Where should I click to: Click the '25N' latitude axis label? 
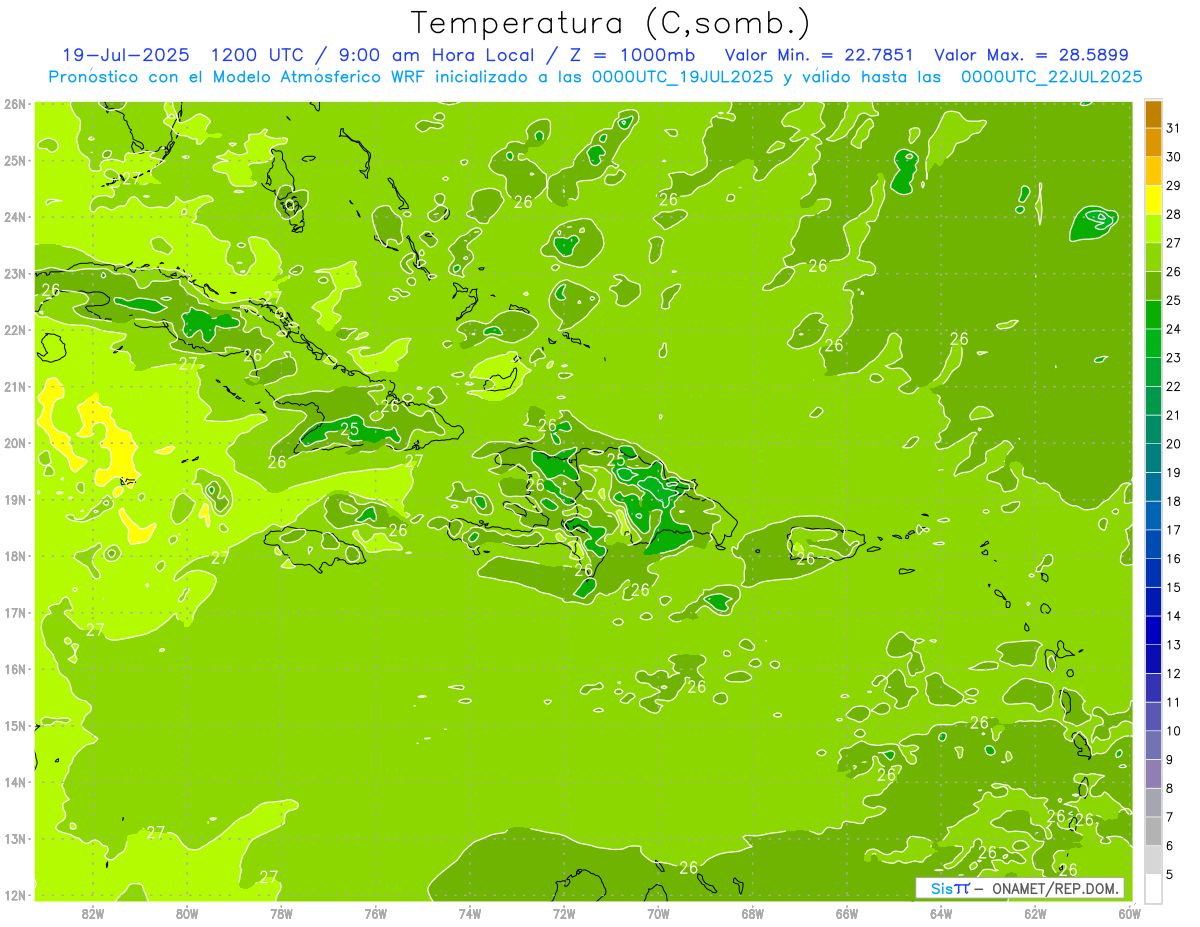(x=14, y=160)
